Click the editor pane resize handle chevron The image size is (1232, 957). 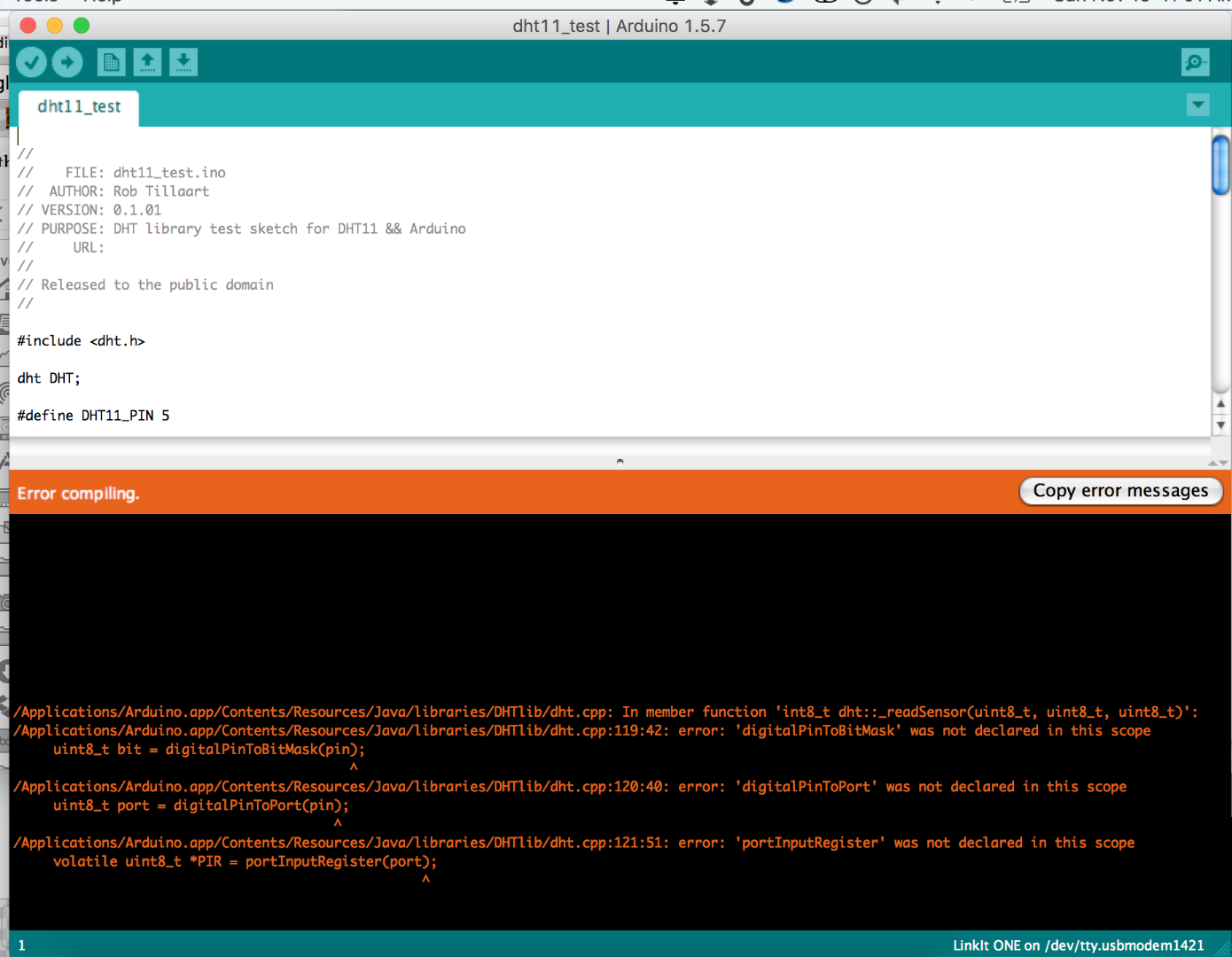pyautogui.click(x=620, y=460)
